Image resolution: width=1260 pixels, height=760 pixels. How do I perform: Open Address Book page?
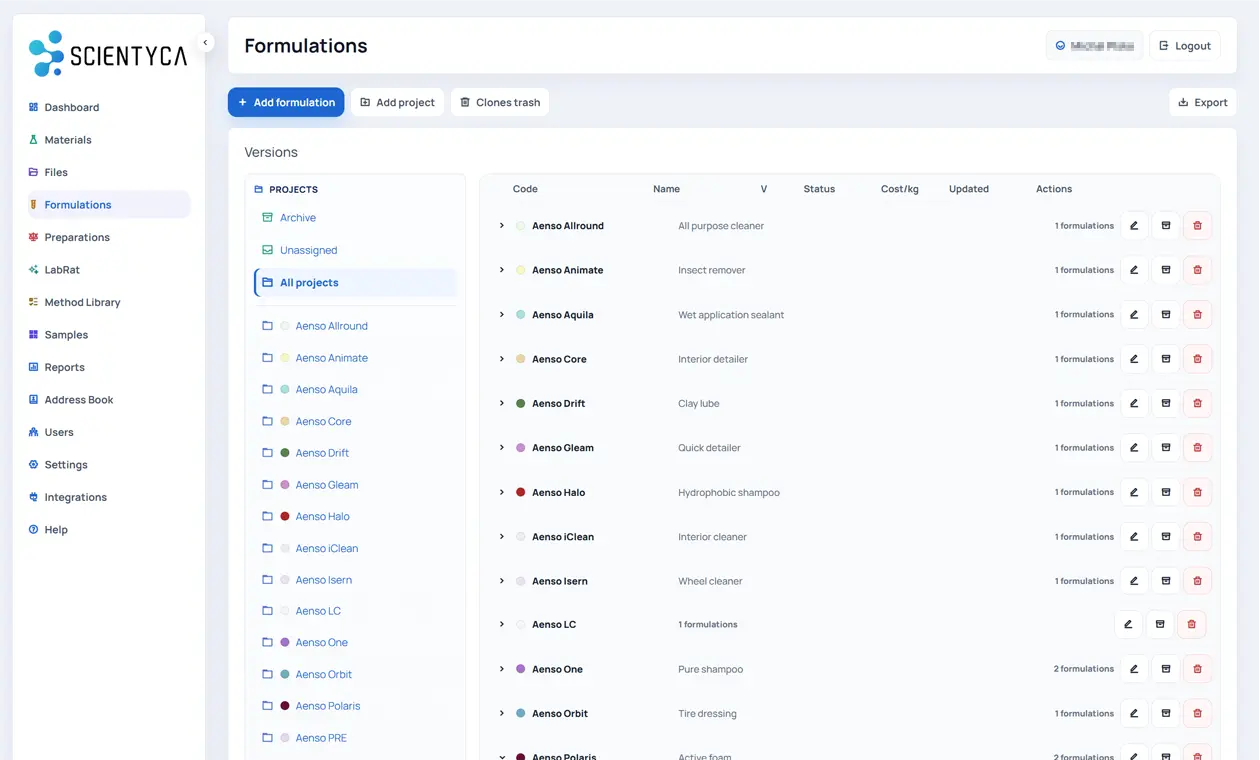(109, 400)
